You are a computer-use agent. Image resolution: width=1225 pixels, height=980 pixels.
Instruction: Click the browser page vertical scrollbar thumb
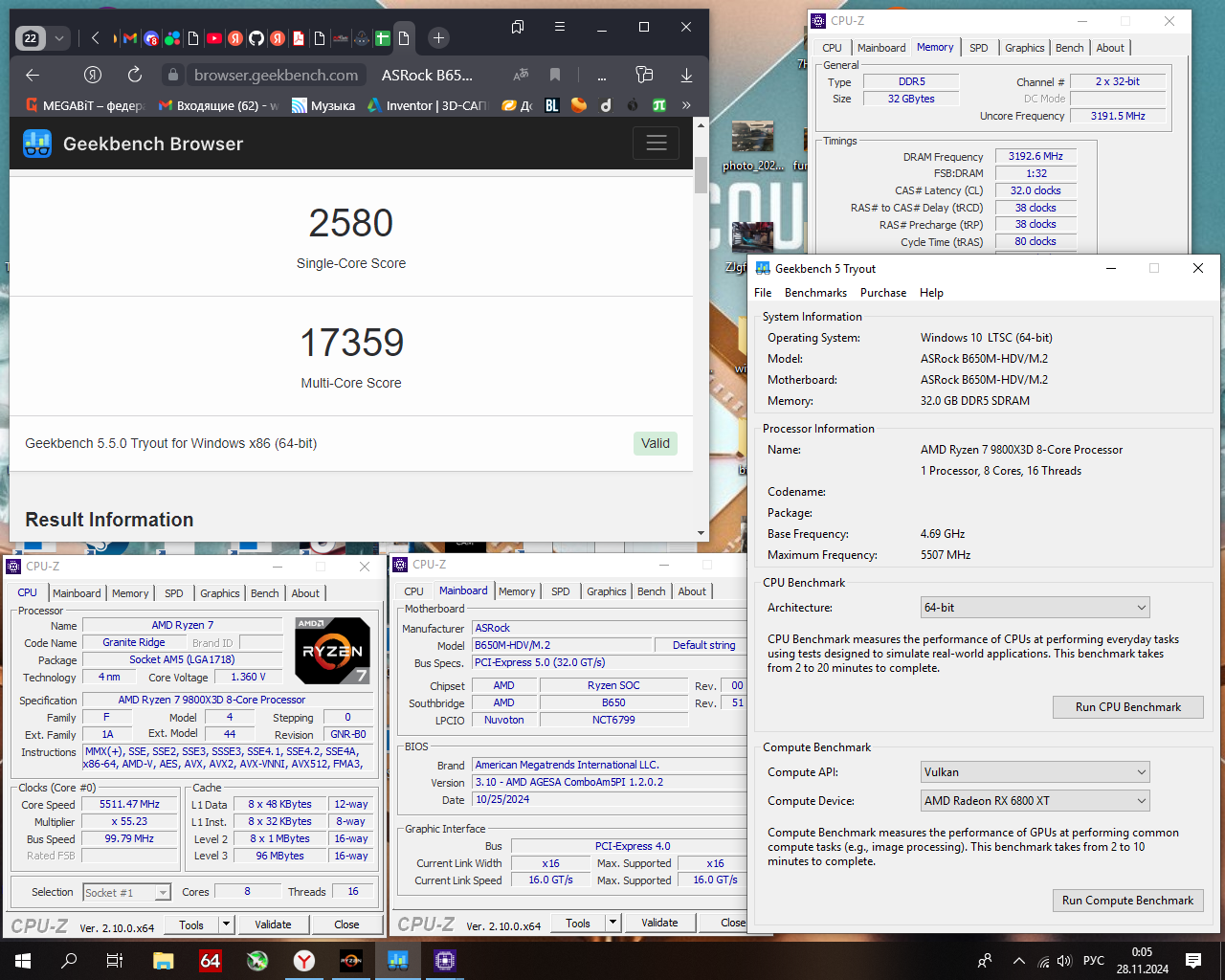click(x=702, y=174)
